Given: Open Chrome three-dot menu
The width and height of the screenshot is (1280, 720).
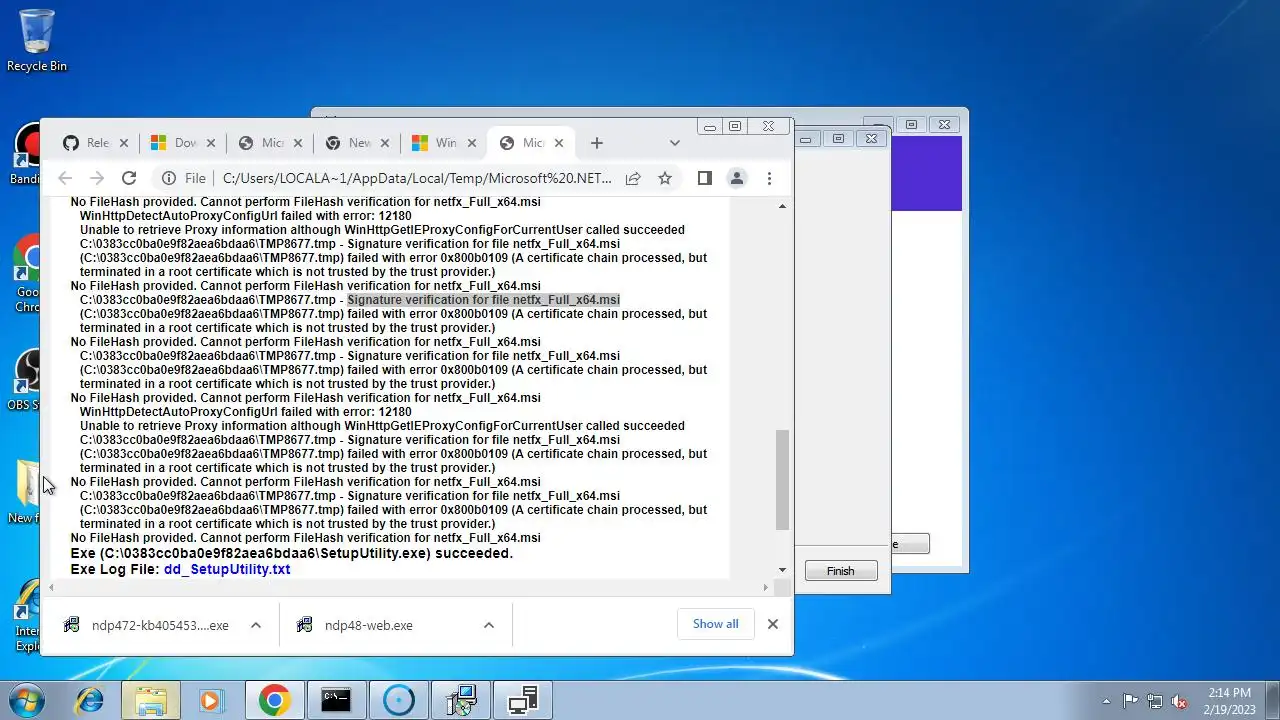Looking at the screenshot, I should [x=769, y=178].
